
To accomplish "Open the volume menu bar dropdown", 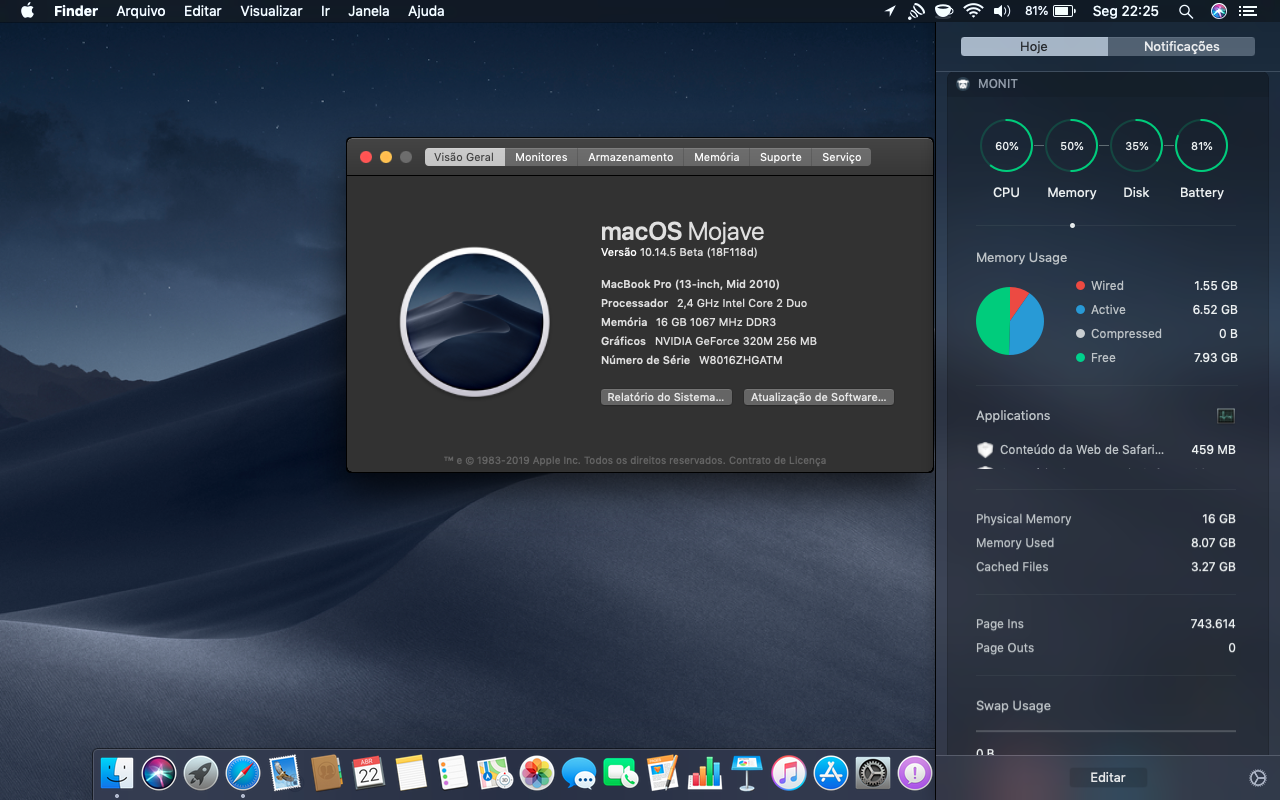I will click(x=1002, y=12).
